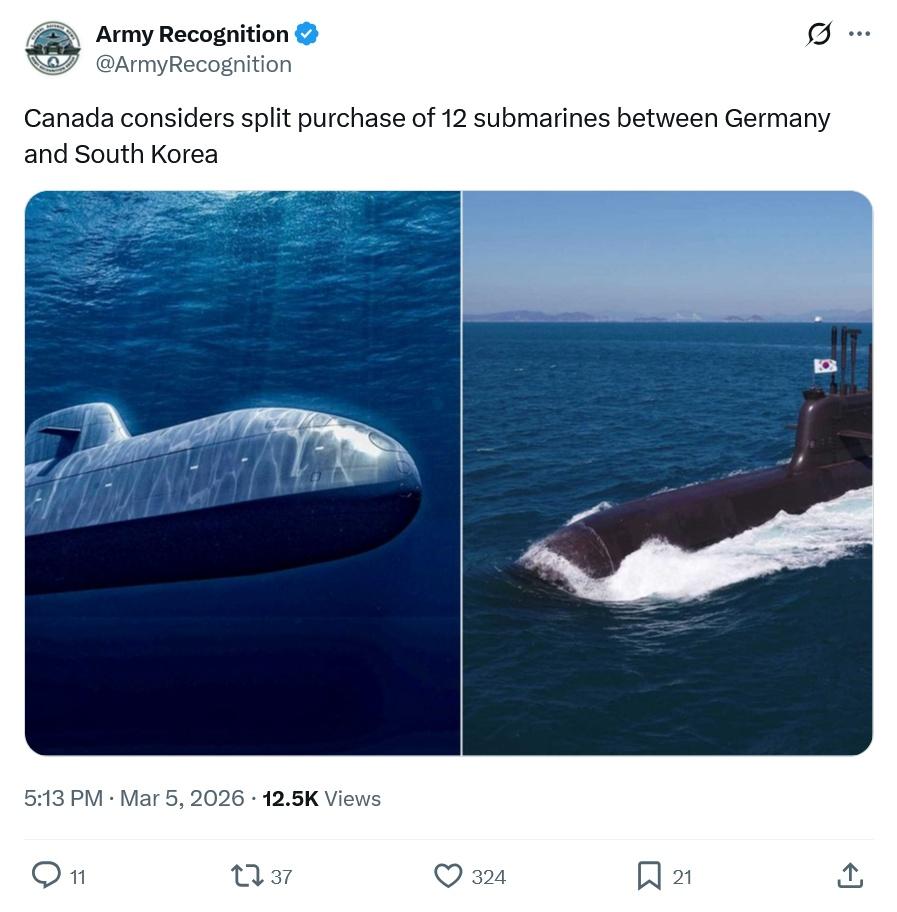Open the share upload arrow icon
The height and width of the screenshot is (912, 897).
(x=849, y=875)
